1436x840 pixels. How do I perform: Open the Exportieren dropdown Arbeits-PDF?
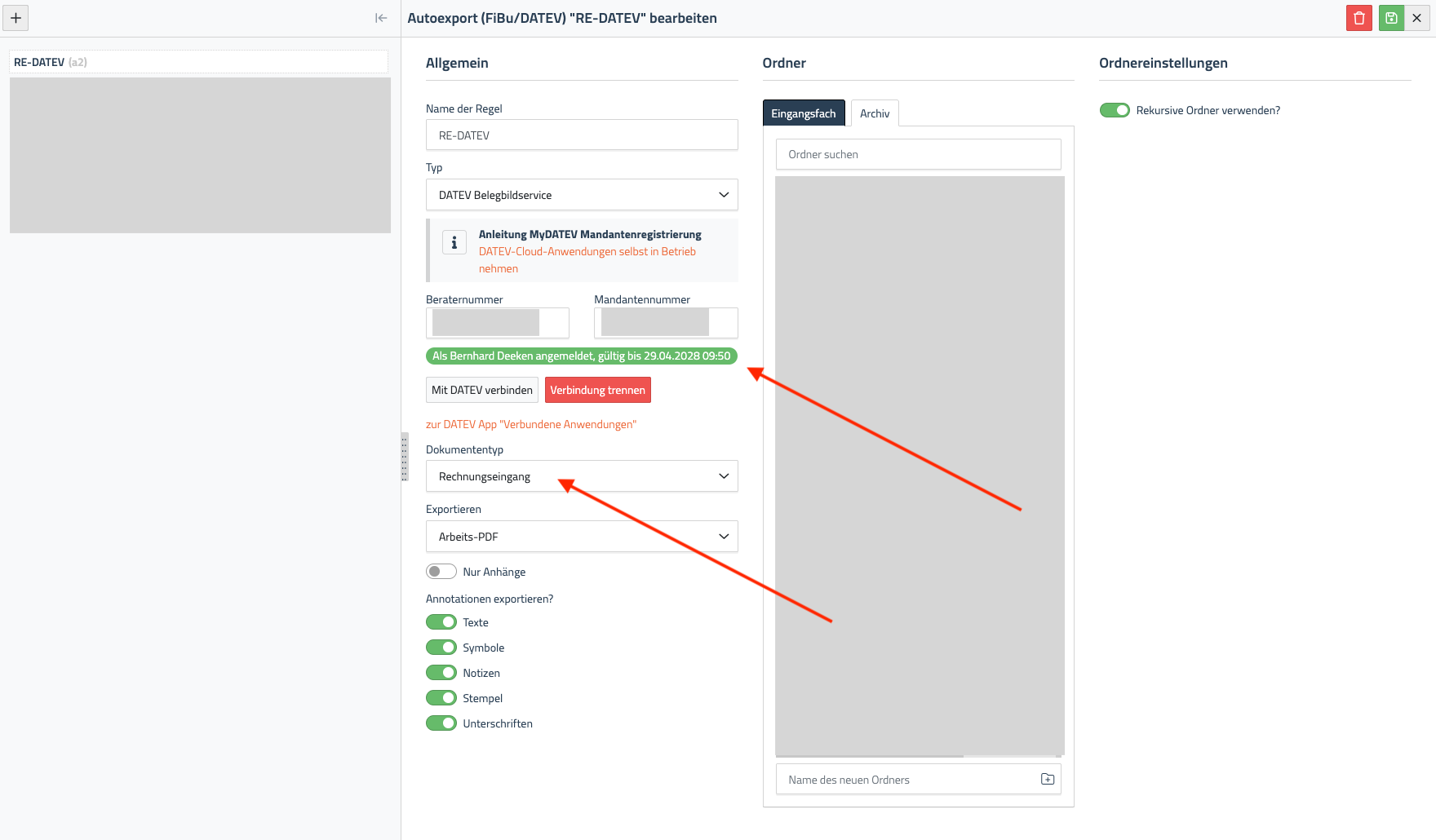tap(582, 537)
